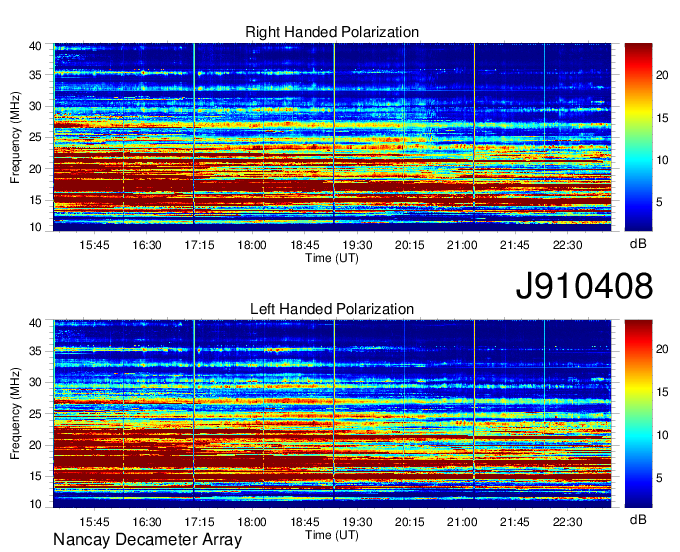Click the 17:15 tick on bottom plot
The width and height of the screenshot is (680, 552).
click(199, 522)
